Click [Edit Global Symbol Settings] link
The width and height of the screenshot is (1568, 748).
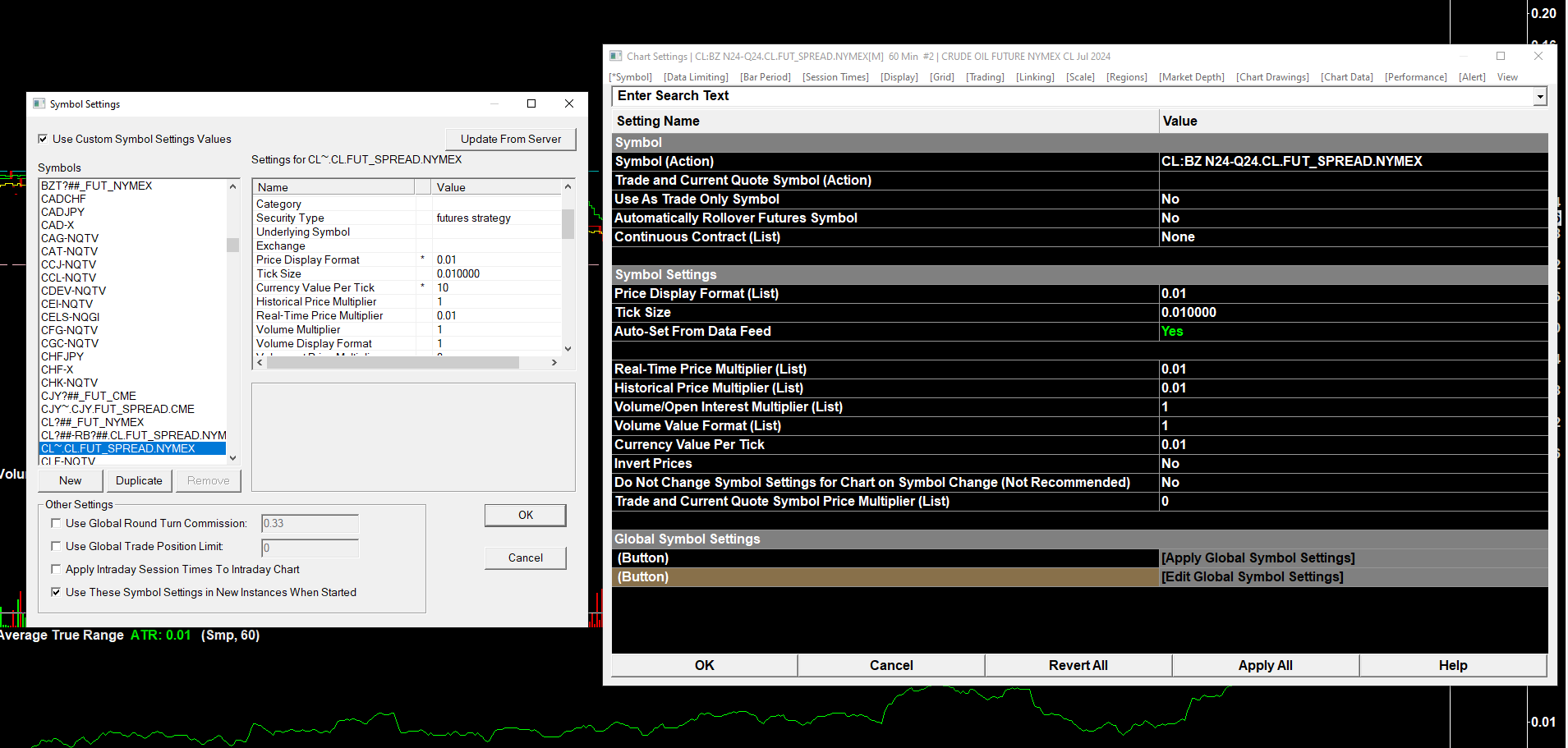pos(1253,577)
